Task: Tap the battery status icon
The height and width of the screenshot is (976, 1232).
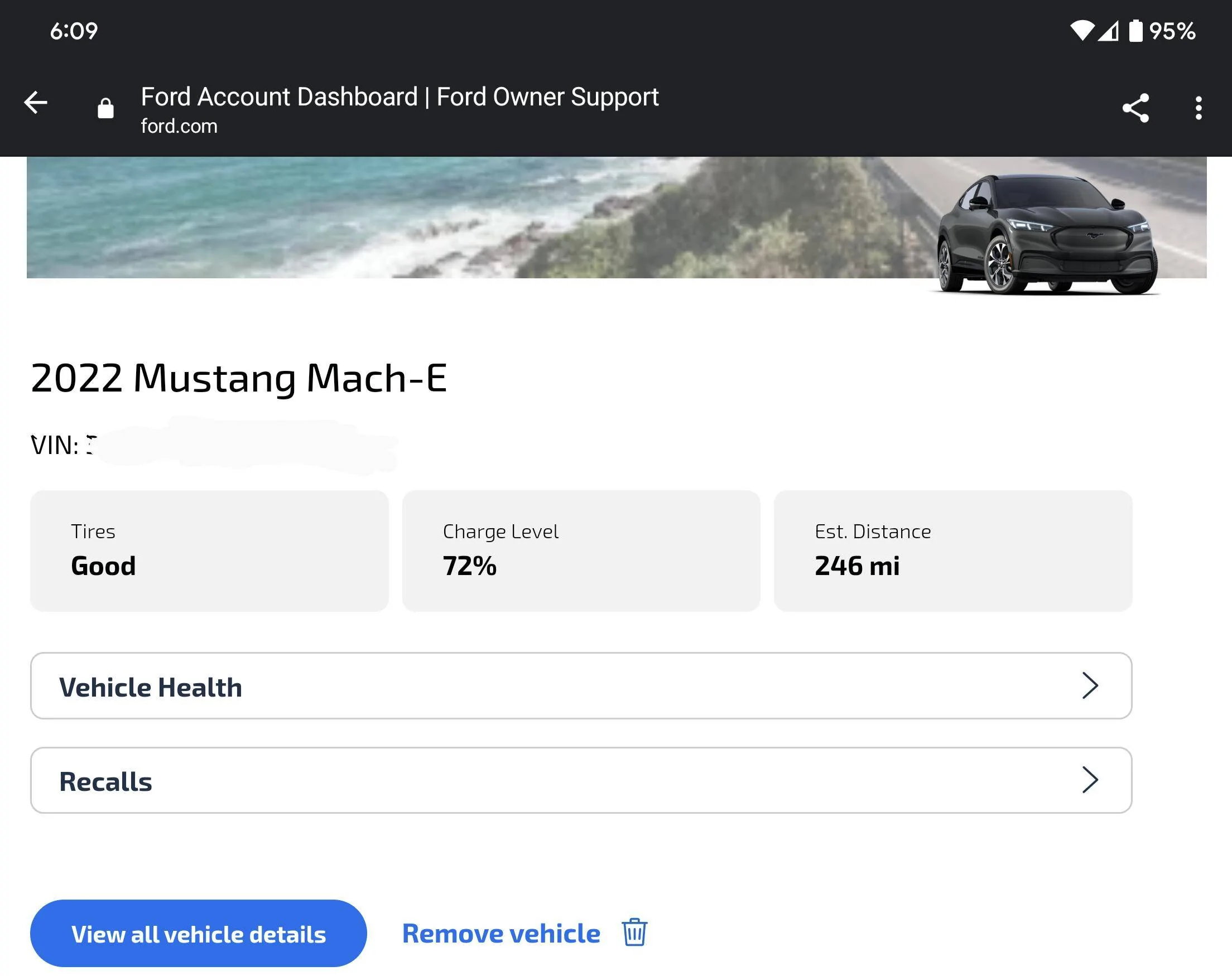Action: (1135, 30)
